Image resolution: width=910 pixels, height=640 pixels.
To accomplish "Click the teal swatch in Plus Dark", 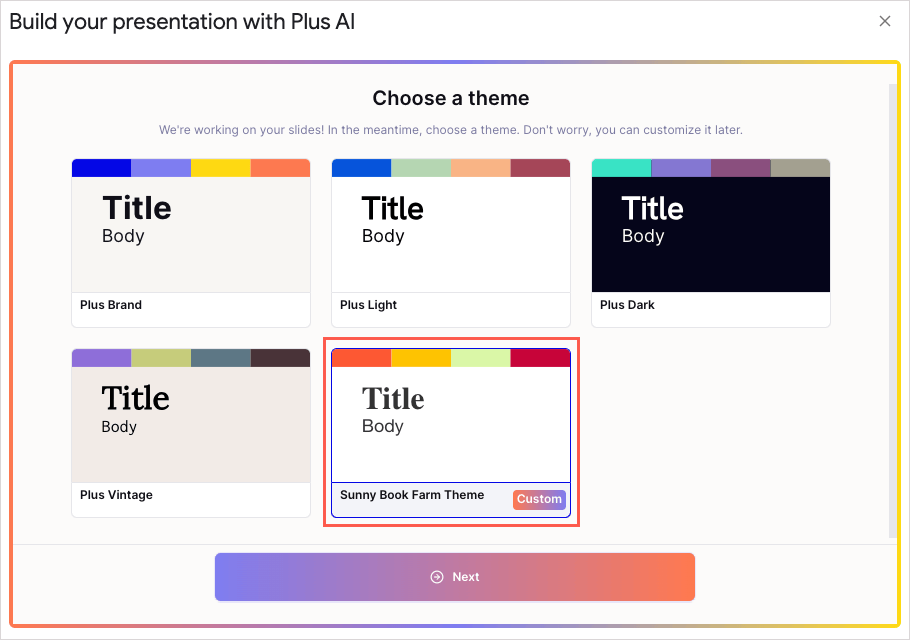I will [622, 168].
